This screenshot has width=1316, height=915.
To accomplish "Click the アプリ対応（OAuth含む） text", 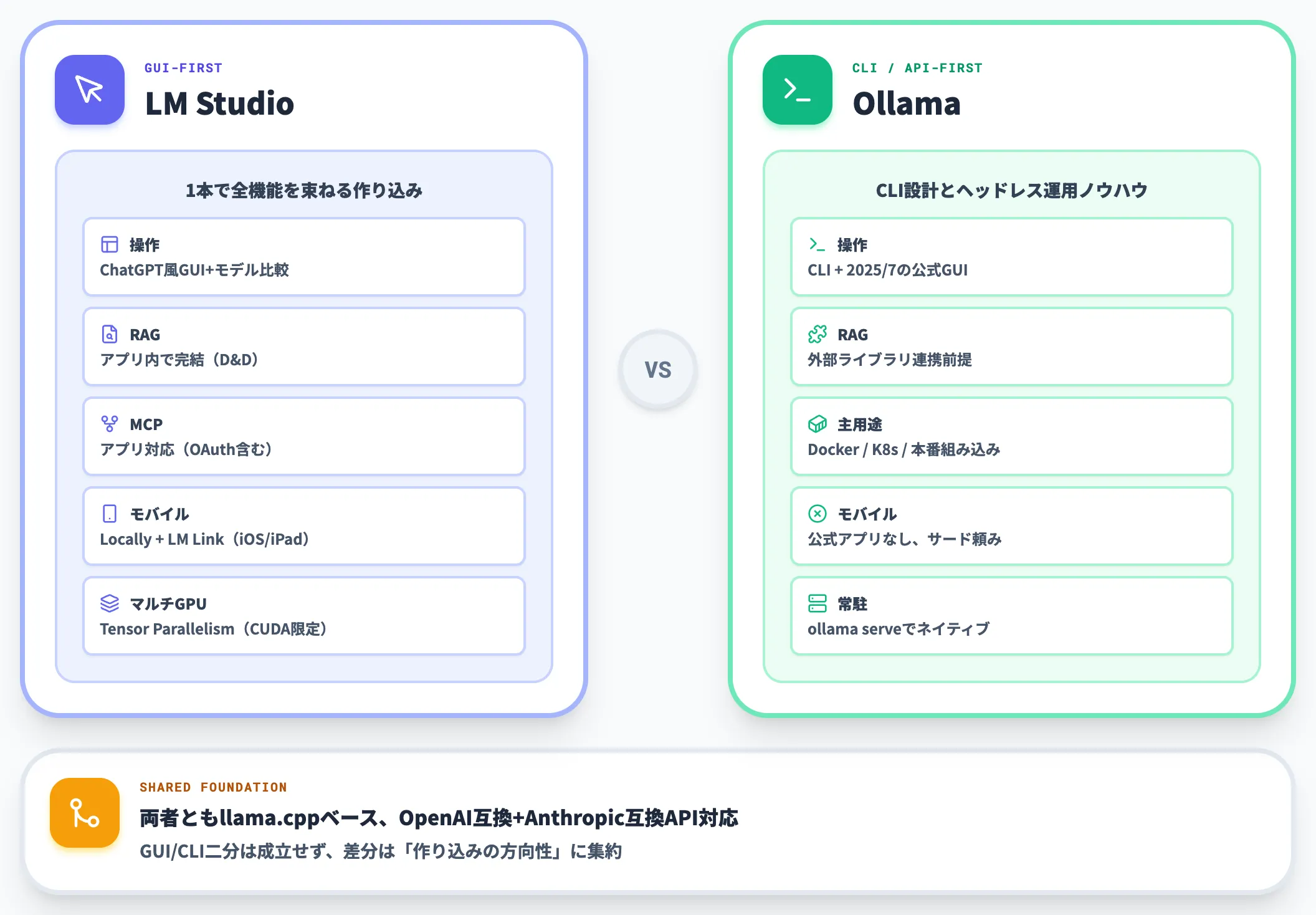I will [187, 449].
